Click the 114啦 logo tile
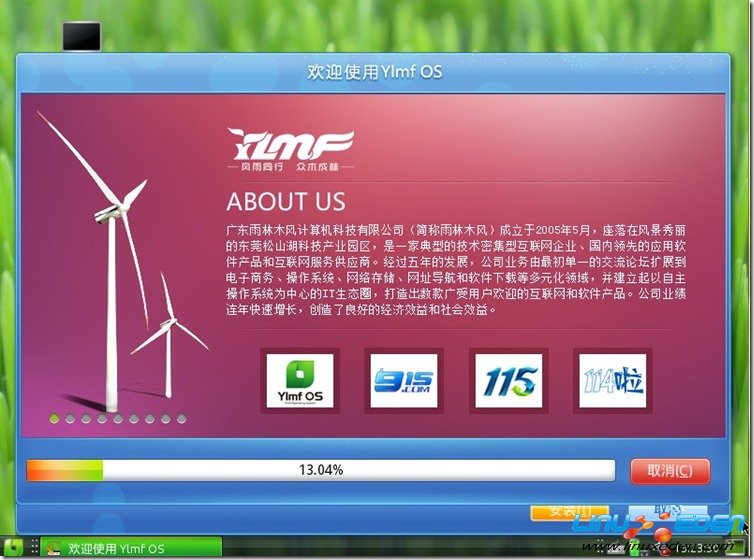The width and height of the screenshot is (754, 560). click(613, 381)
